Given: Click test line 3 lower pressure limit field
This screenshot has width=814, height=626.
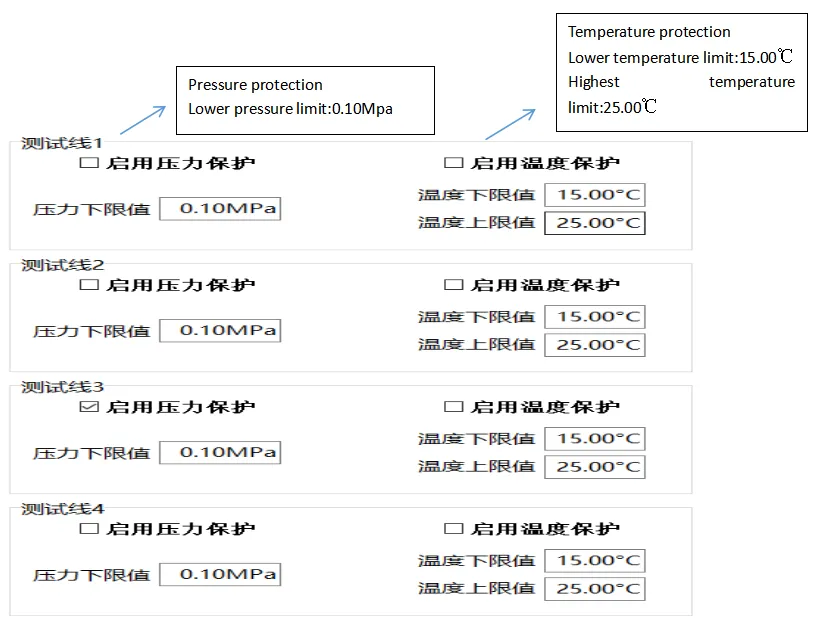Looking at the screenshot, I should [x=220, y=453].
